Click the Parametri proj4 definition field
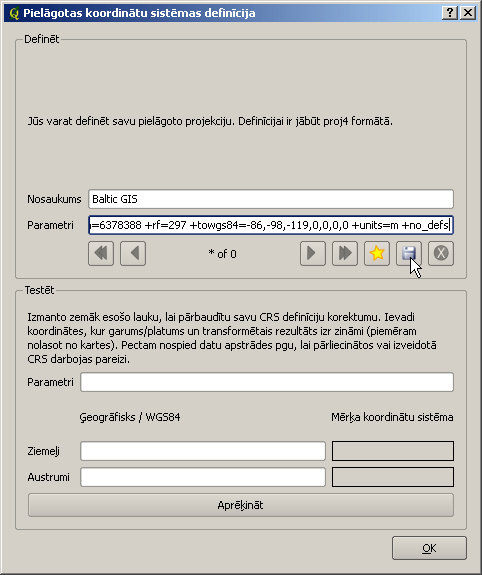The height and width of the screenshot is (575, 482). (x=271, y=225)
